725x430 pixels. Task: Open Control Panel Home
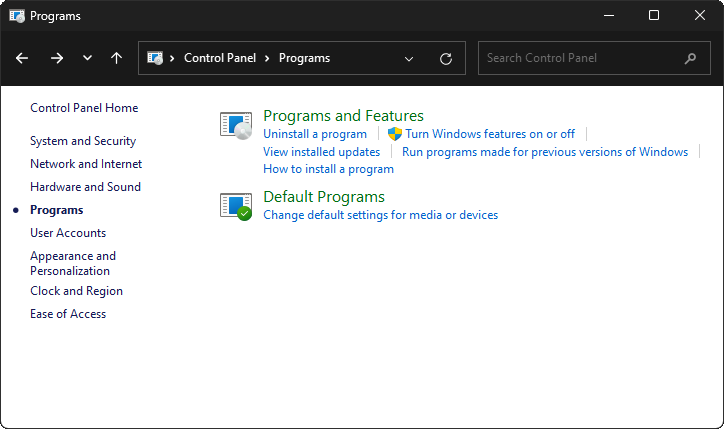pyautogui.click(x=84, y=108)
